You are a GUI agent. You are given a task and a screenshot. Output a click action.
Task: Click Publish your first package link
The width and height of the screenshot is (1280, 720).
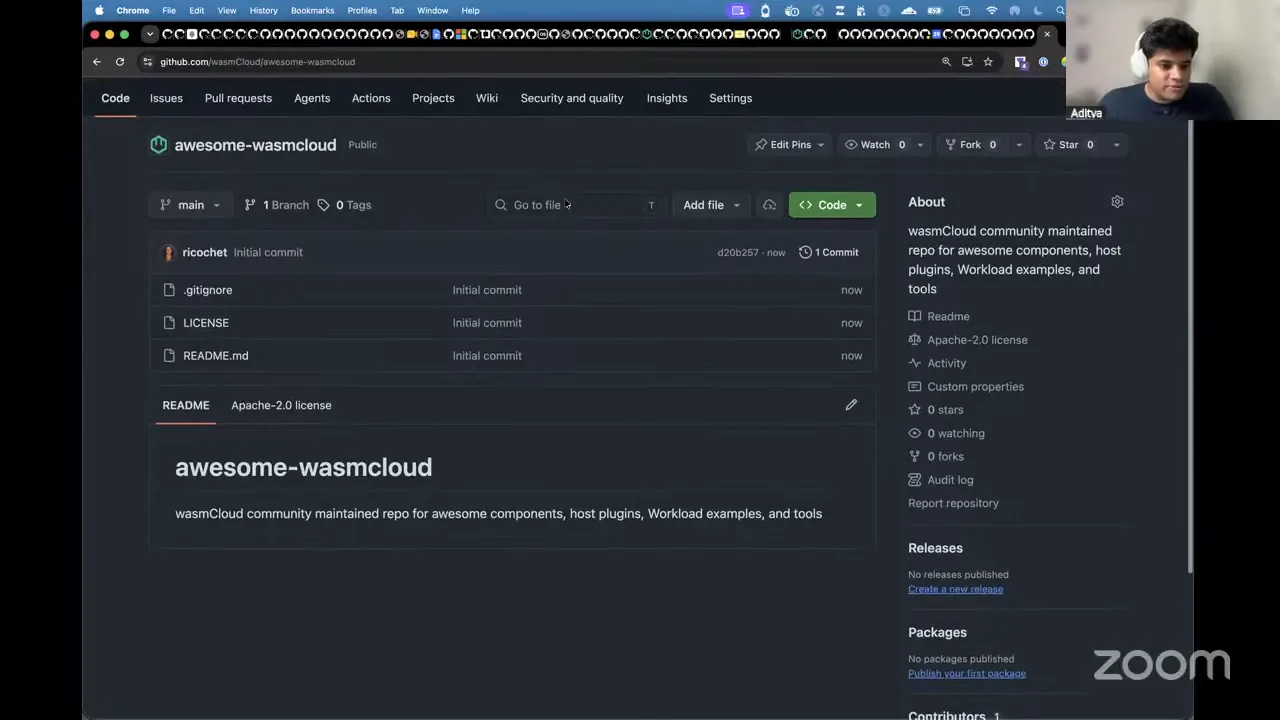point(967,674)
